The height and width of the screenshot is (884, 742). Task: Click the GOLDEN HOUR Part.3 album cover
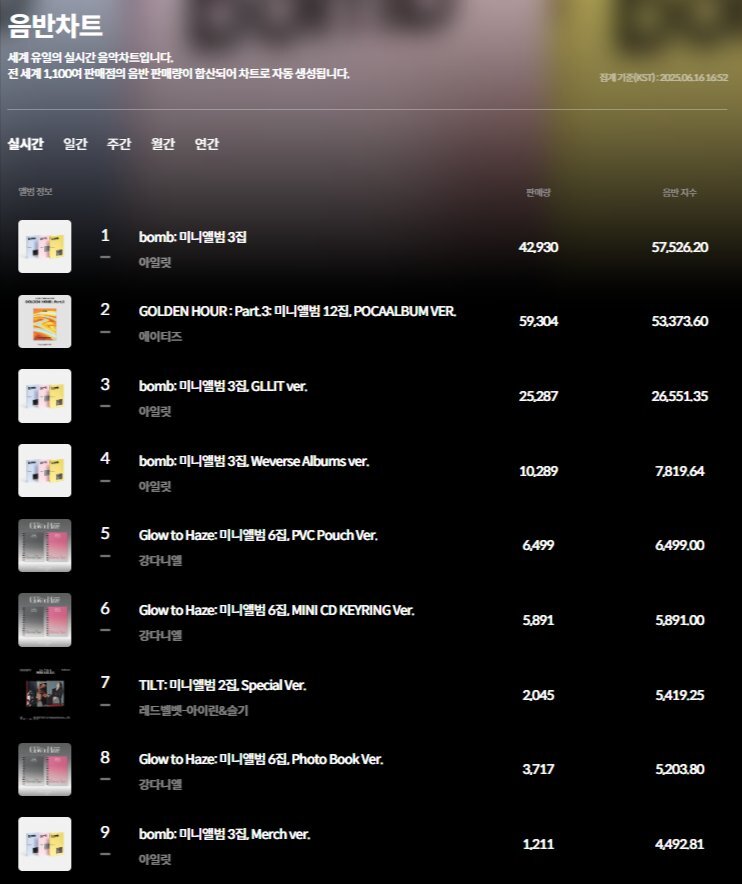(x=45, y=321)
